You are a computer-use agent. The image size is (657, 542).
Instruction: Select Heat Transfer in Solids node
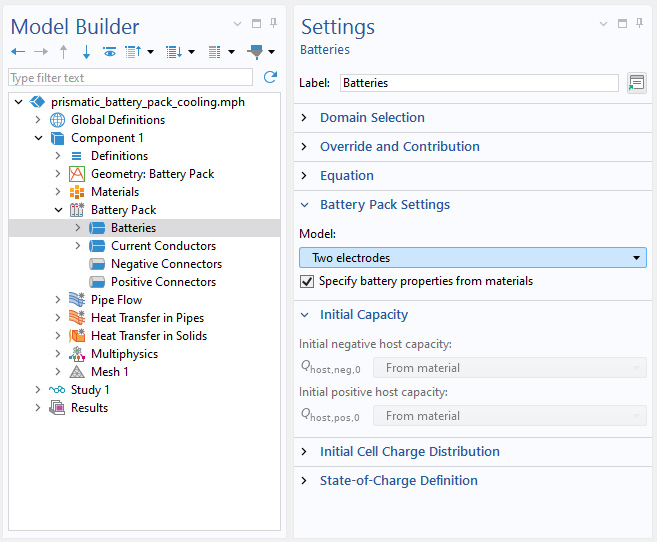(149, 336)
